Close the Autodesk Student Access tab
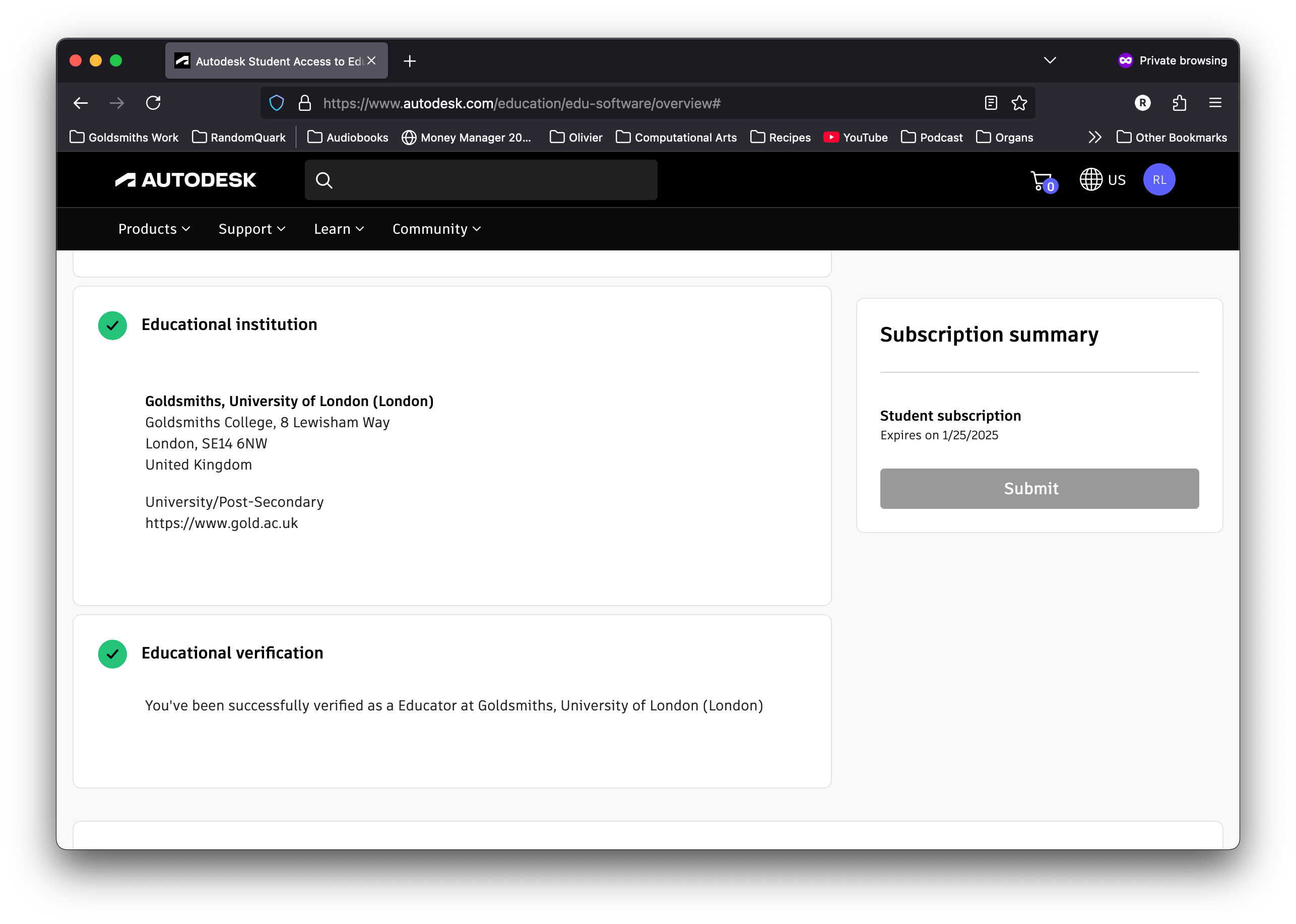The image size is (1296, 924). [x=371, y=61]
